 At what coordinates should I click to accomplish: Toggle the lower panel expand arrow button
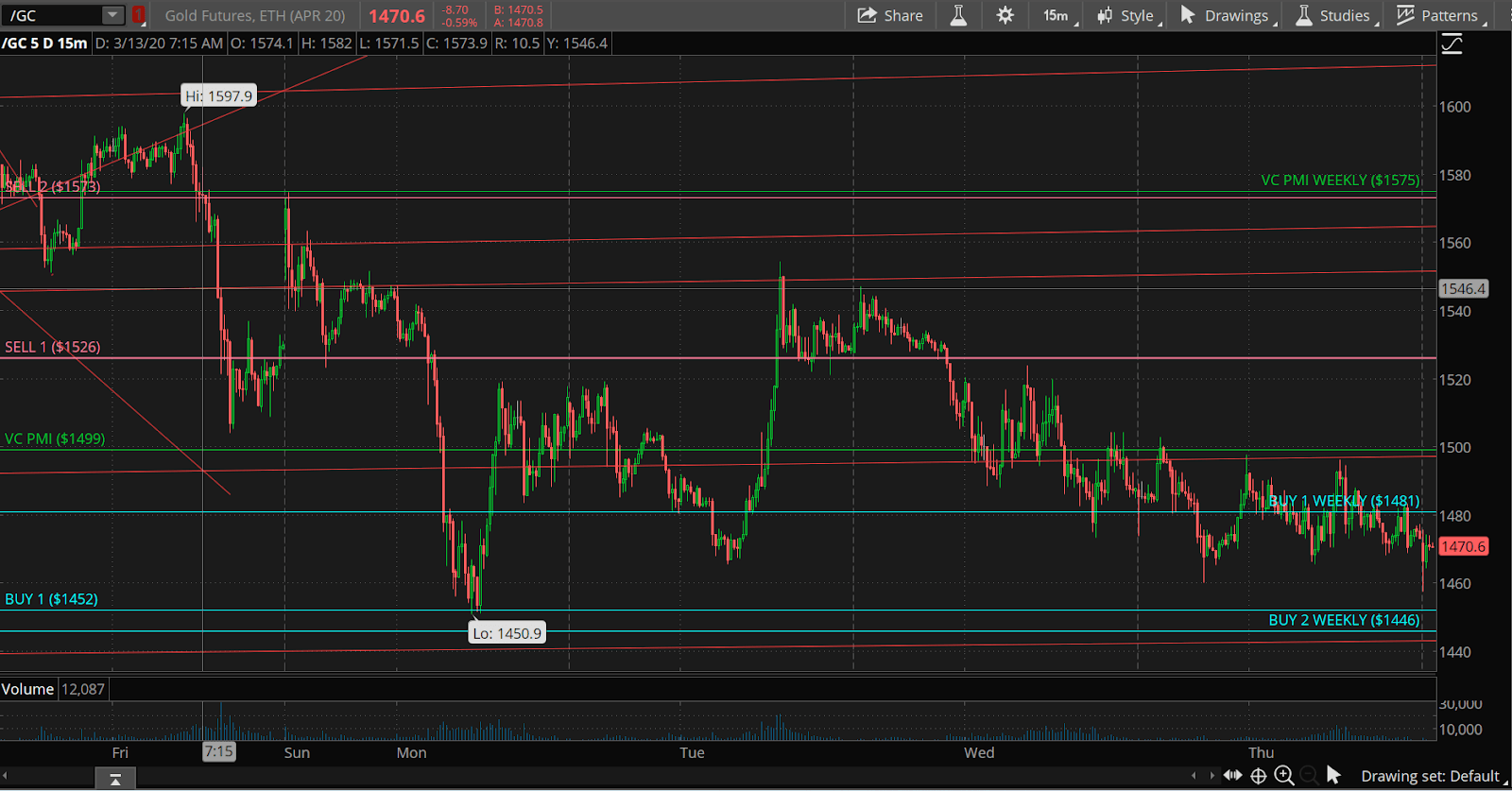pyautogui.click(x=115, y=779)
